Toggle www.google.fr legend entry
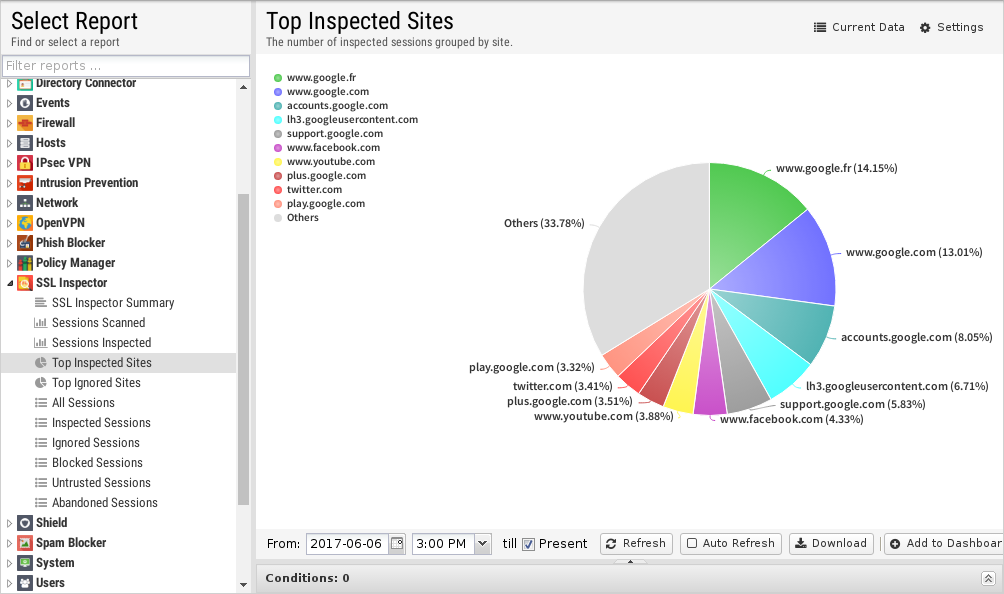This screenshot has width=1004, height=594. click(x=314, y=77)
